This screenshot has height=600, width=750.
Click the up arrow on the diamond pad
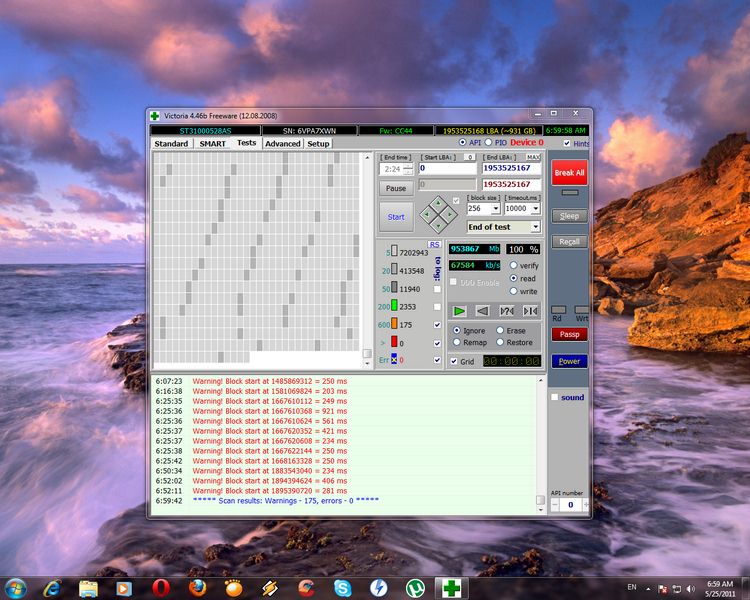438,203
